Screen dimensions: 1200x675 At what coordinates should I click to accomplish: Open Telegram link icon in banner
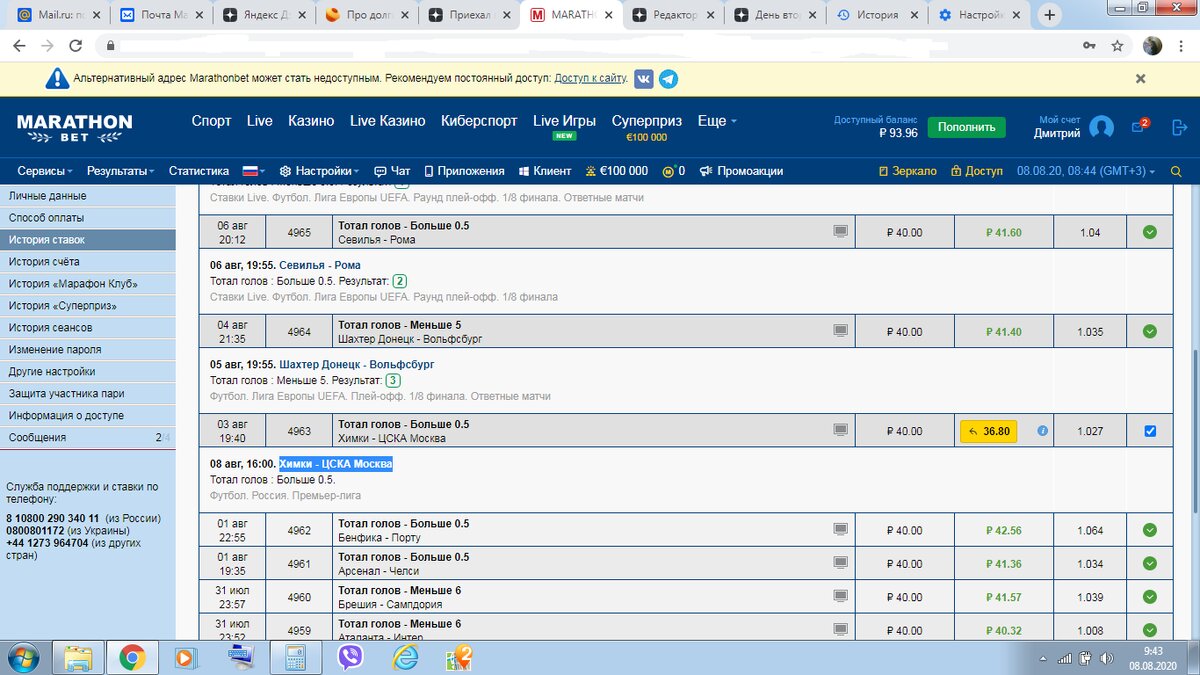(668, 79)
